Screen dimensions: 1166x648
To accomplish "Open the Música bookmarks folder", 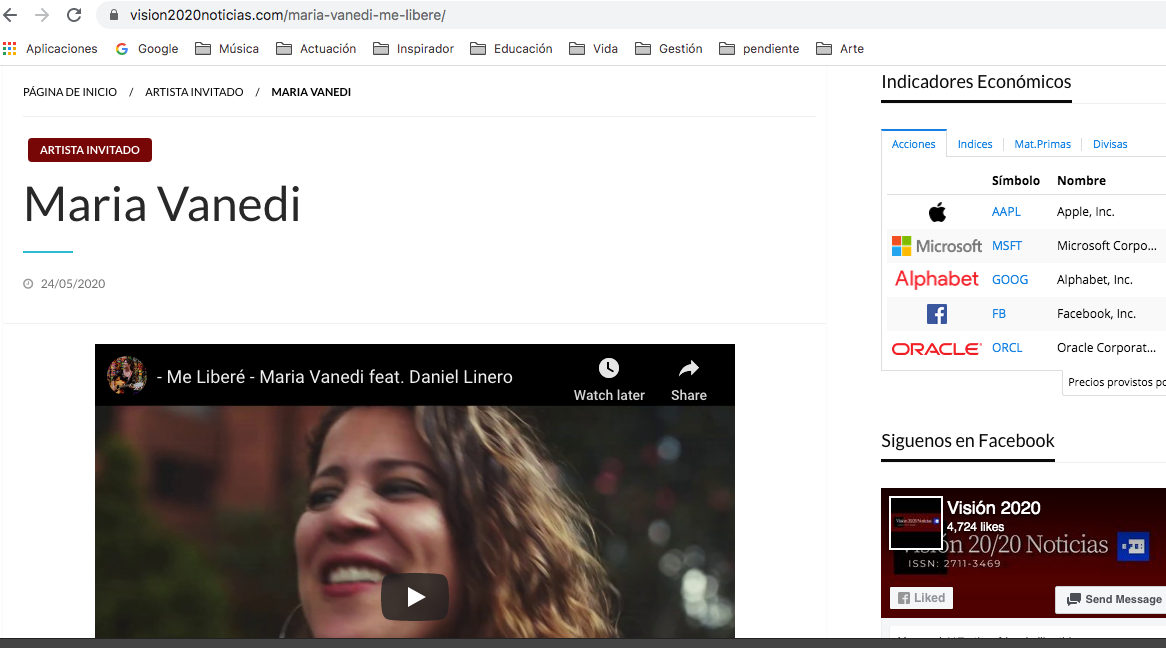I will (227, 48).
